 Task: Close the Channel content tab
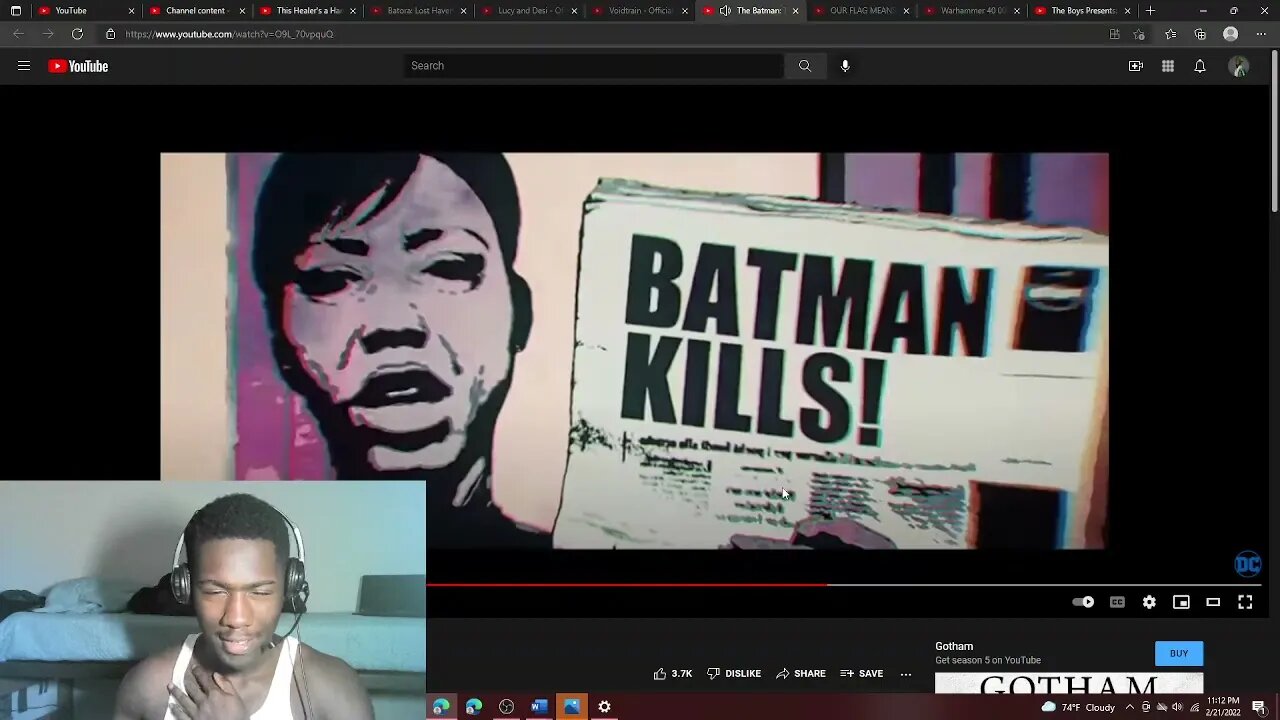242,11
